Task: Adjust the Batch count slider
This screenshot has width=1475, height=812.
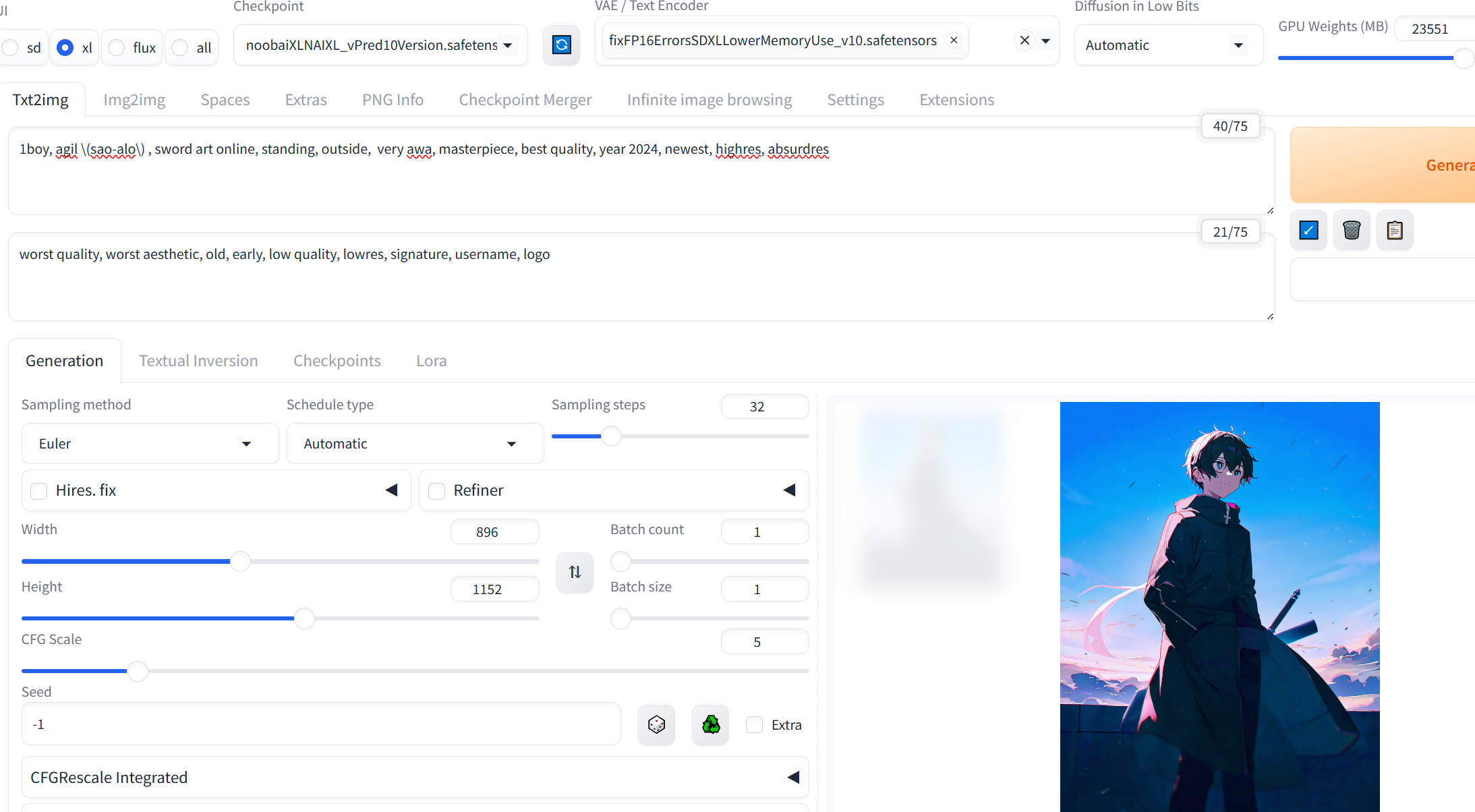Action: 710,561
